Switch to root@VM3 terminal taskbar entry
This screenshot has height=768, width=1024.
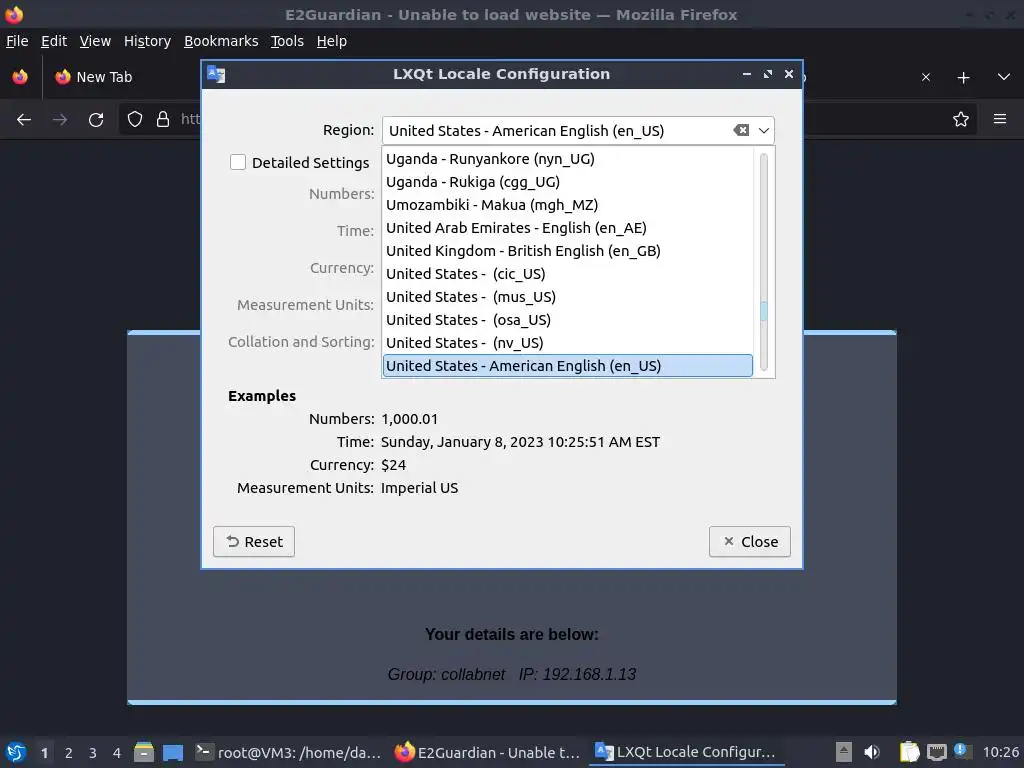click(288, 752)
